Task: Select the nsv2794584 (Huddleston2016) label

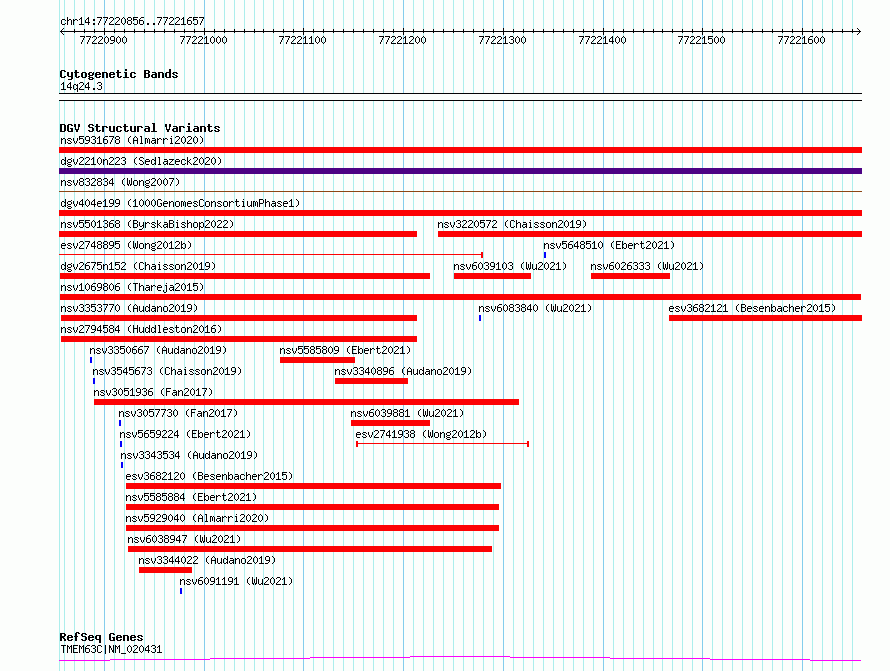Action: [141, 329]
